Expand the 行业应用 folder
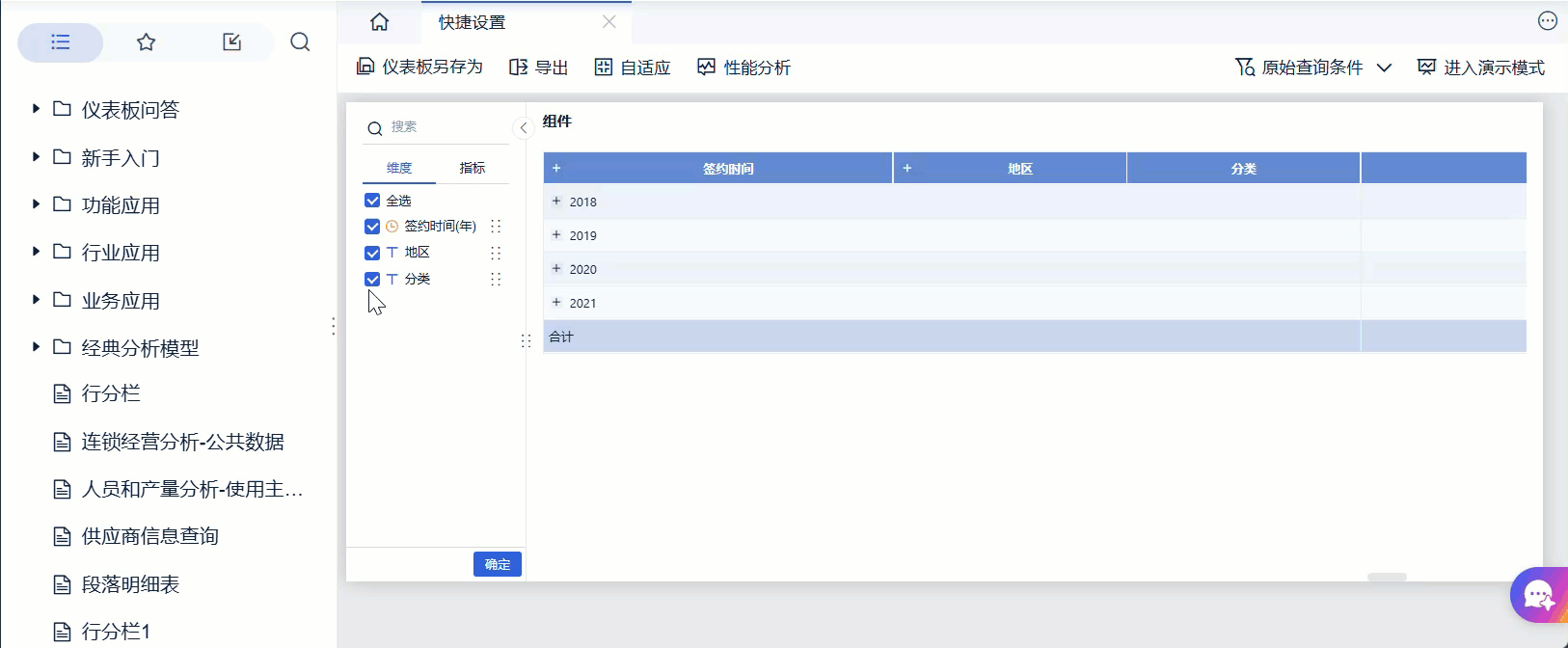Screen dimensions: 1568x648 point(36,251)
